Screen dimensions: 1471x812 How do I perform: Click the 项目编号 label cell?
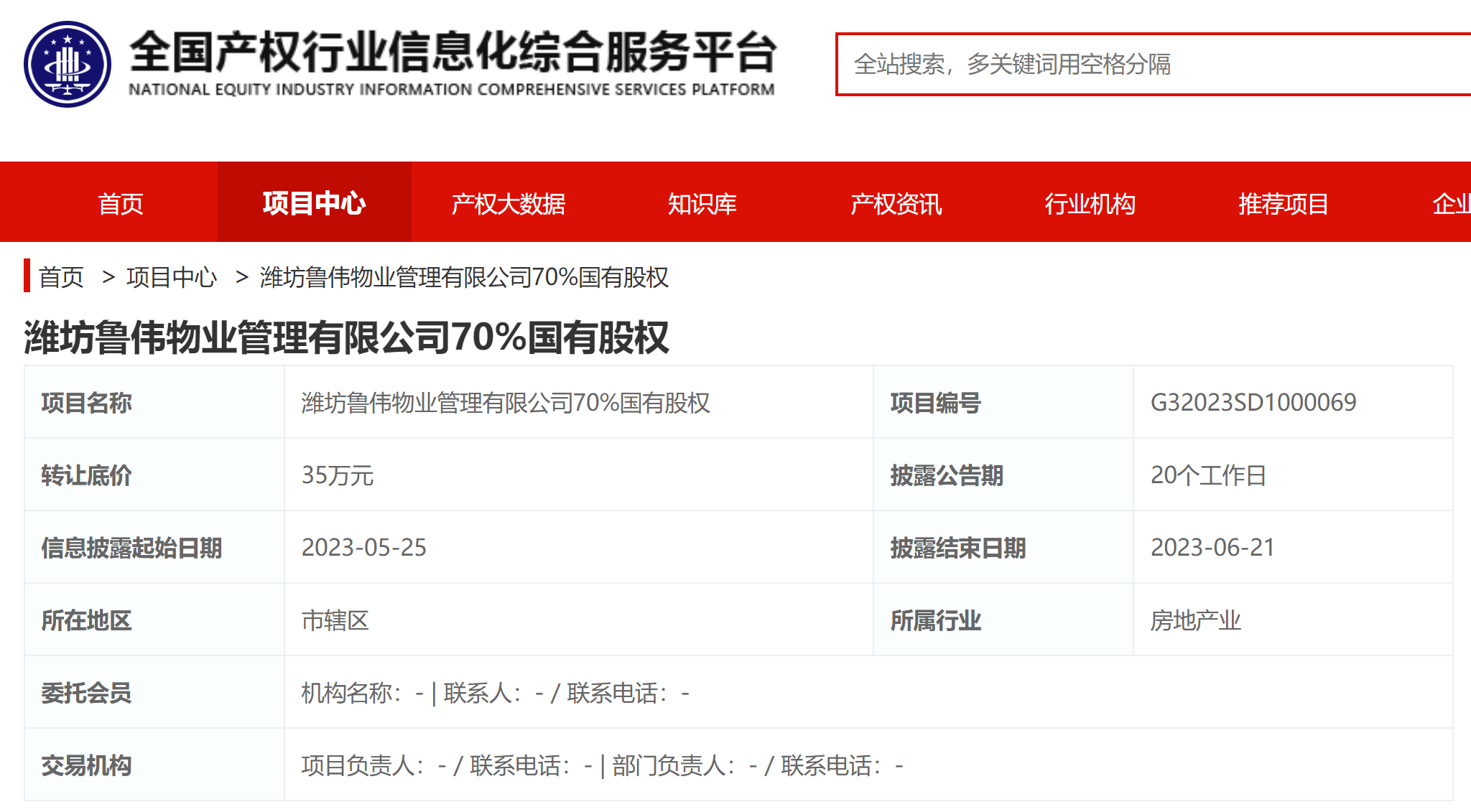1003,402
